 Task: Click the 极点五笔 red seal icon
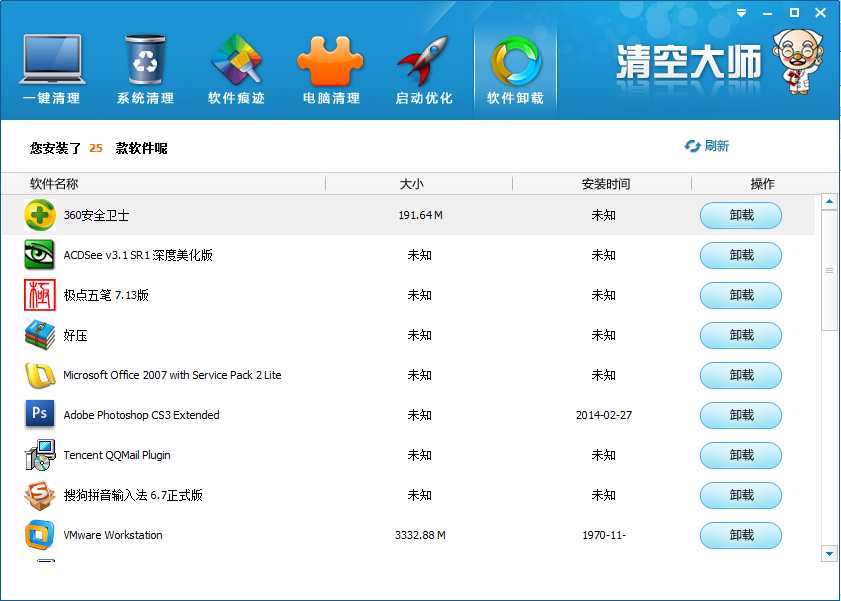coord(40,295)
